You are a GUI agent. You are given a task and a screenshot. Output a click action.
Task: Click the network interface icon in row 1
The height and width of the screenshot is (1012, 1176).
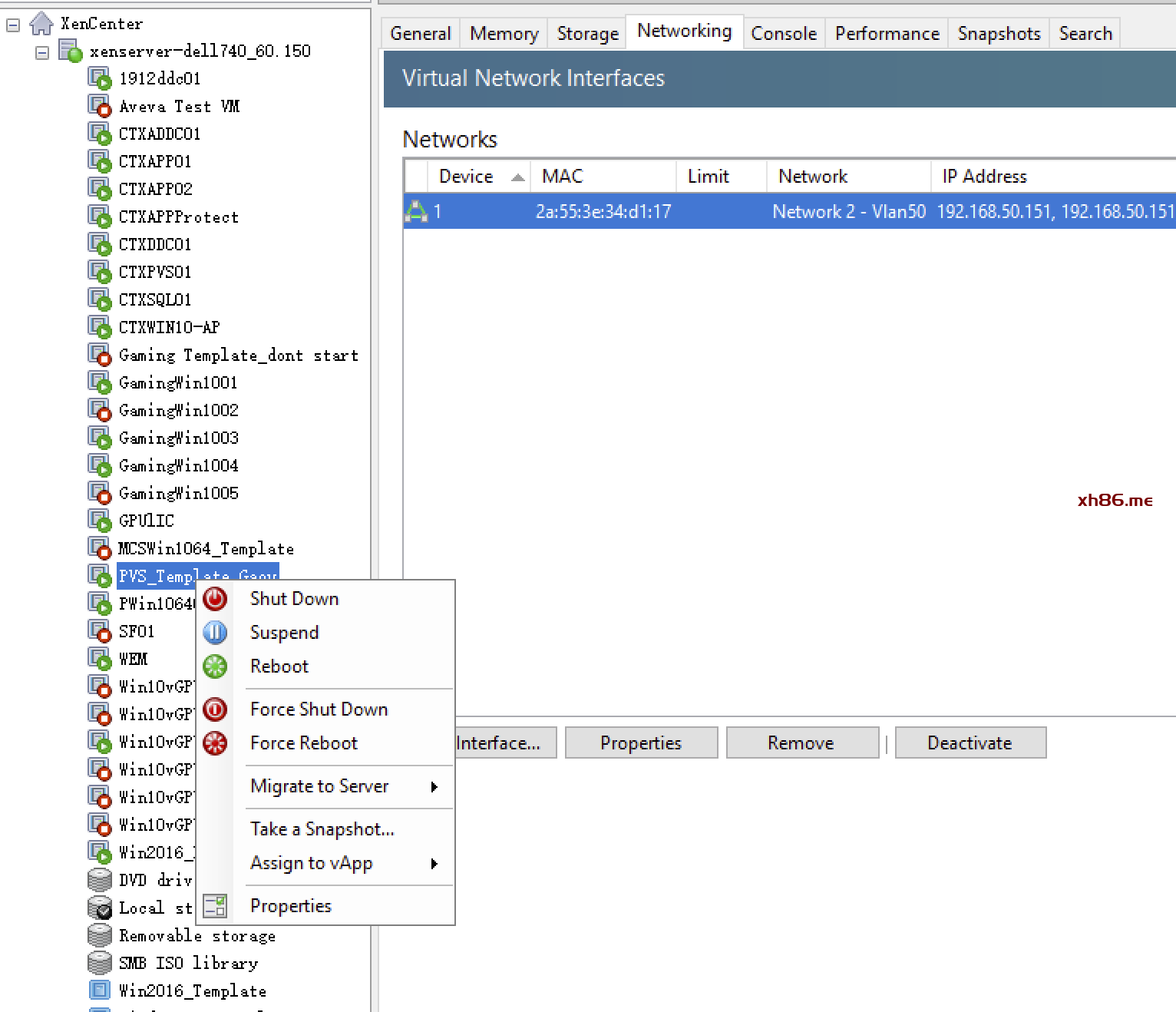pos(416,211)
